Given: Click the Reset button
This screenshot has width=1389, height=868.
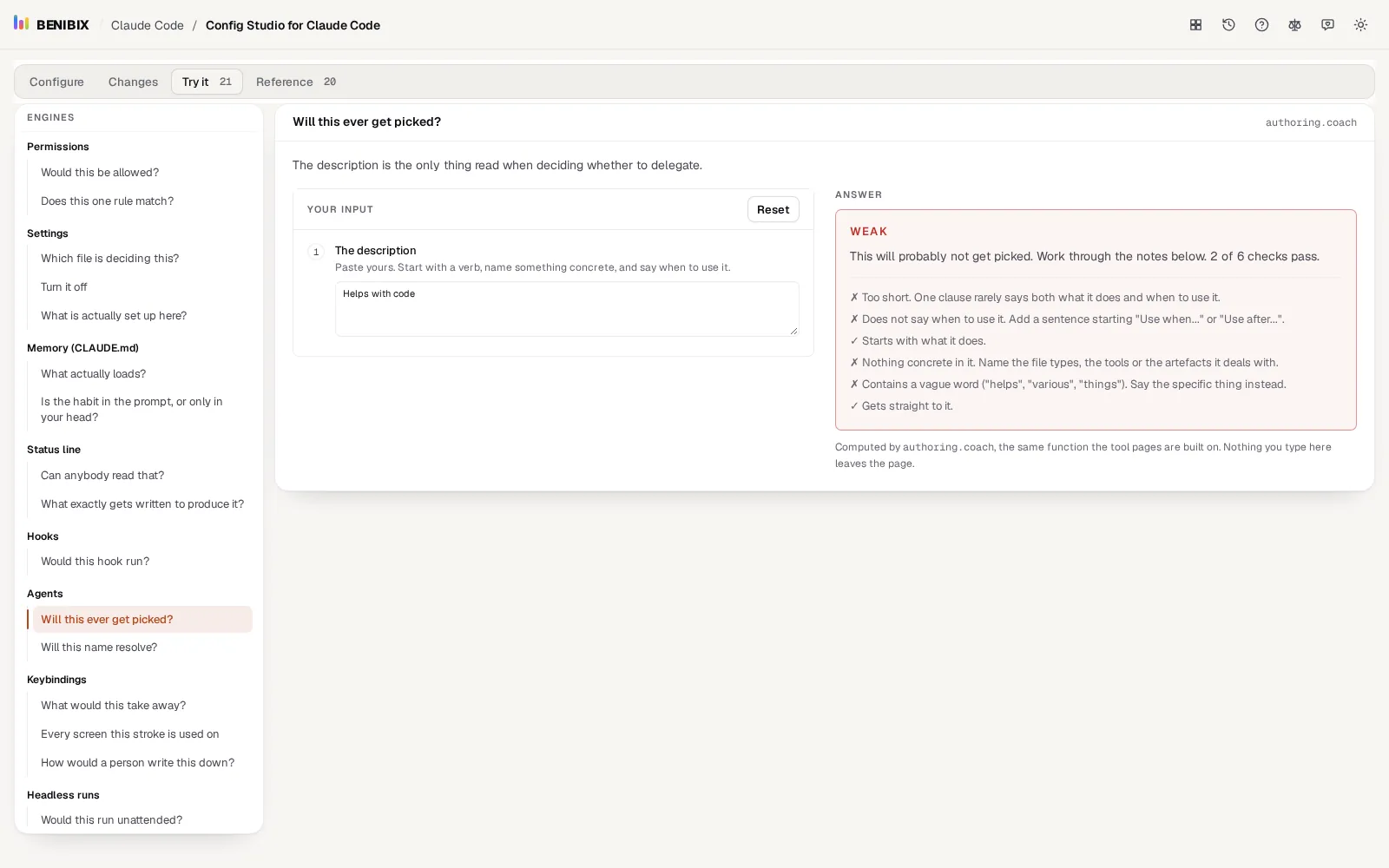Looking at the screenshot, I should click(x=773, y=209).
